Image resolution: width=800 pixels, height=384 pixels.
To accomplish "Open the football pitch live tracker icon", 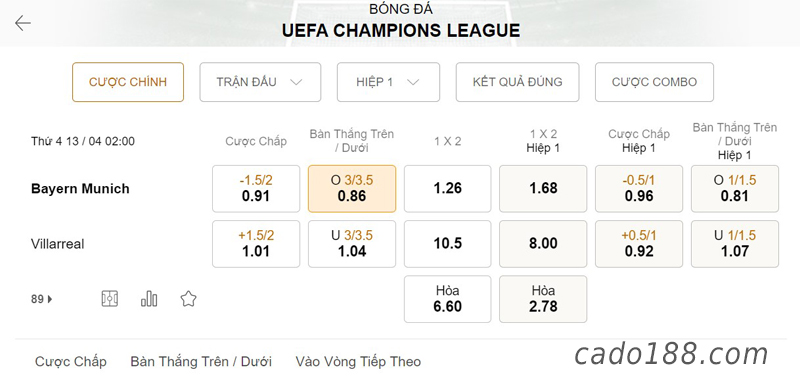I will (110, 299).
